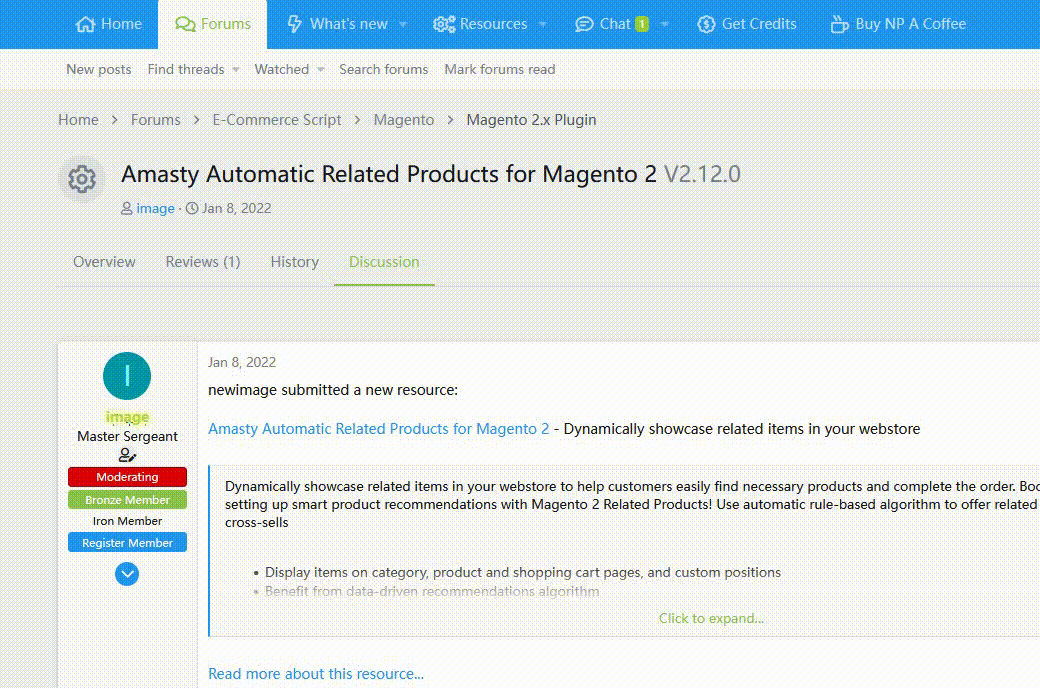Click the user avatar circle with letter I
The width and height of the screenshot is (1040, 688).
click(127, 376)
